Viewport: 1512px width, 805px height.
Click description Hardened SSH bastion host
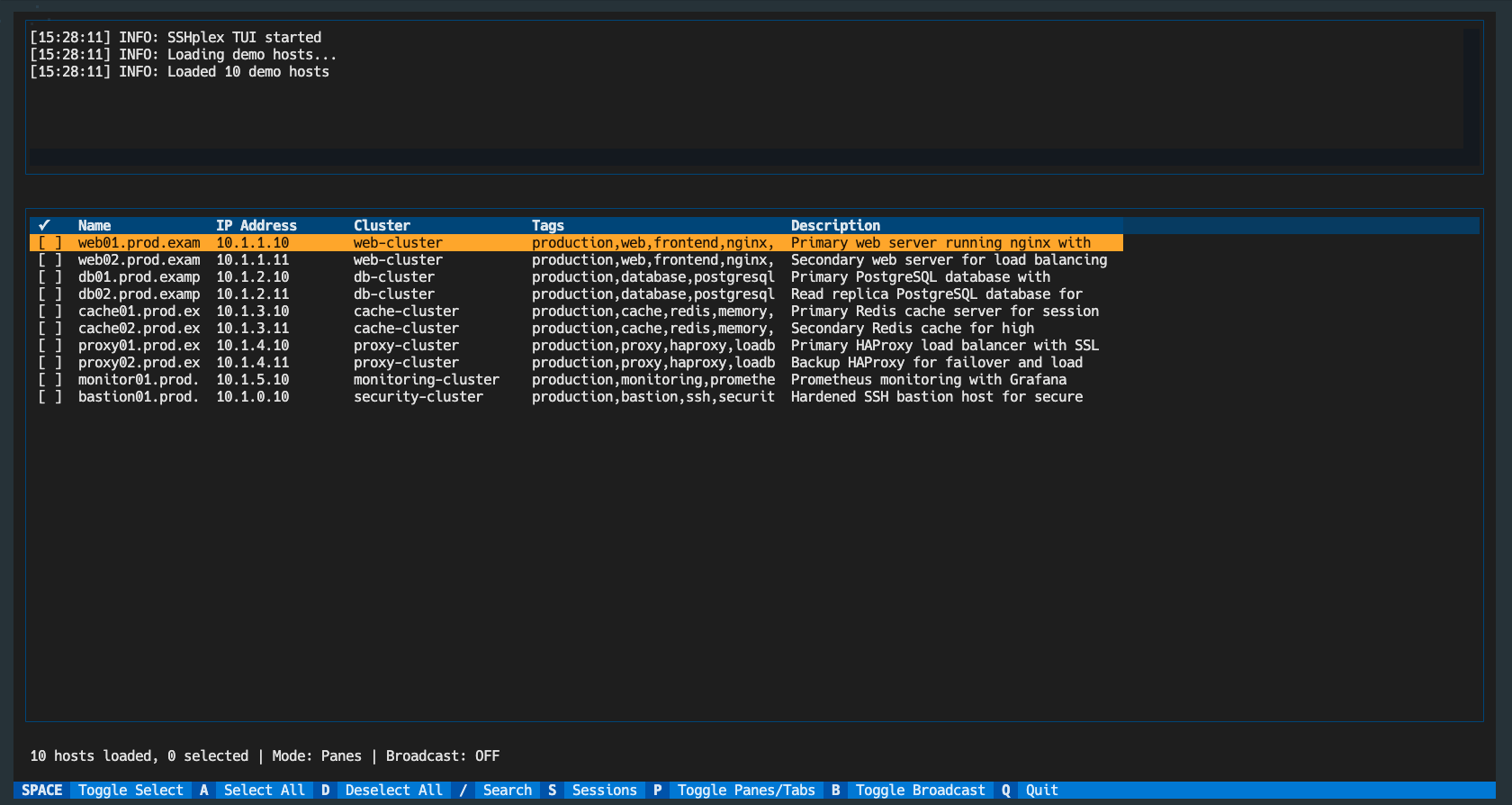click(937, 397)
